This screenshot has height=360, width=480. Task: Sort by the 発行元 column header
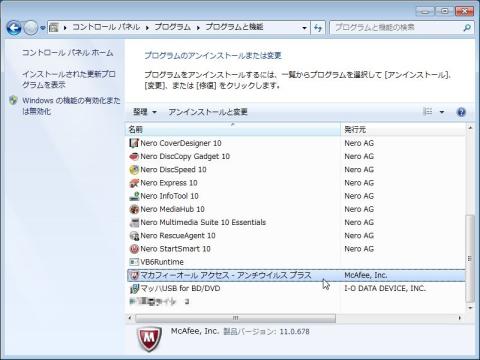pos(403,129)
